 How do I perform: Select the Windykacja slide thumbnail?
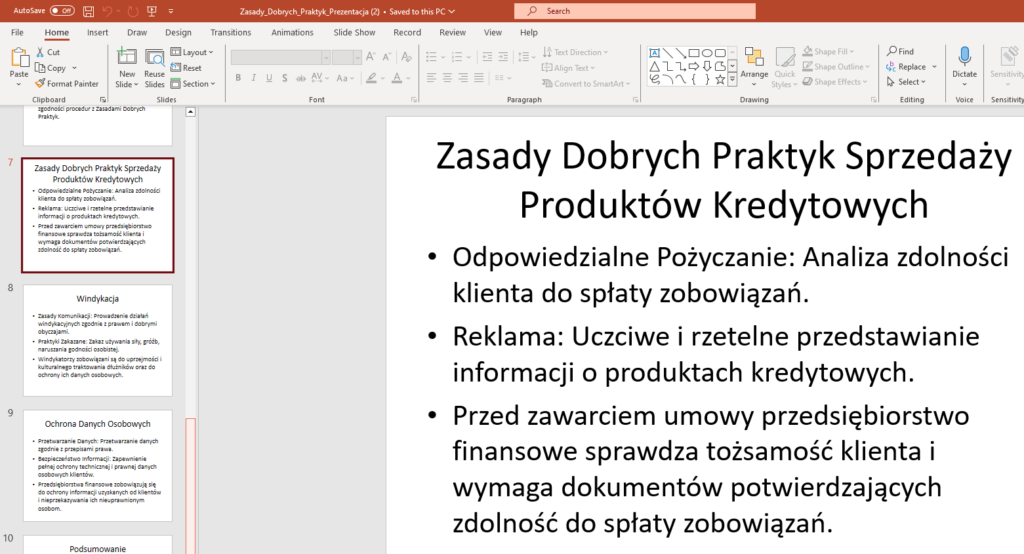[x=98, y=340]
